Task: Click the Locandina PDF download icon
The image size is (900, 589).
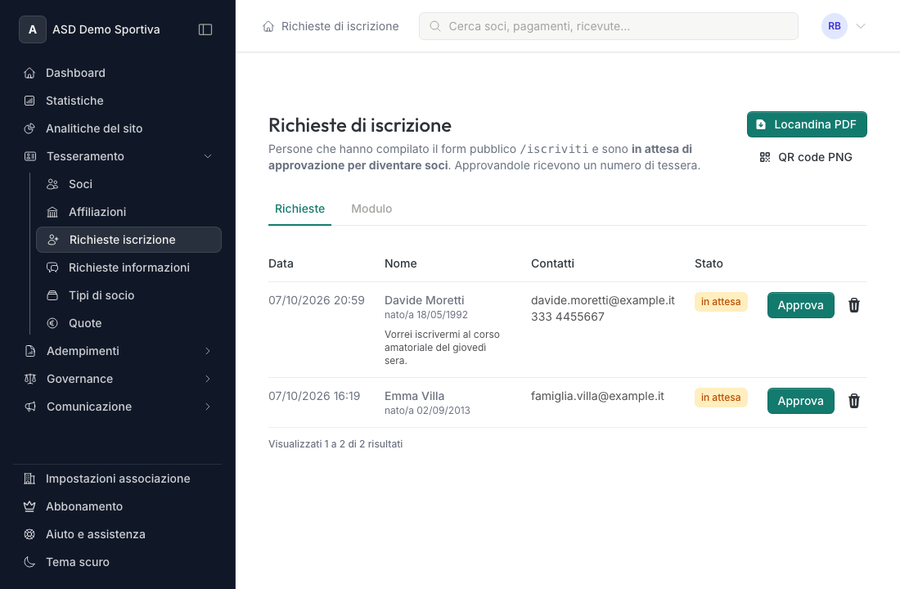Action: coord(761,125)
